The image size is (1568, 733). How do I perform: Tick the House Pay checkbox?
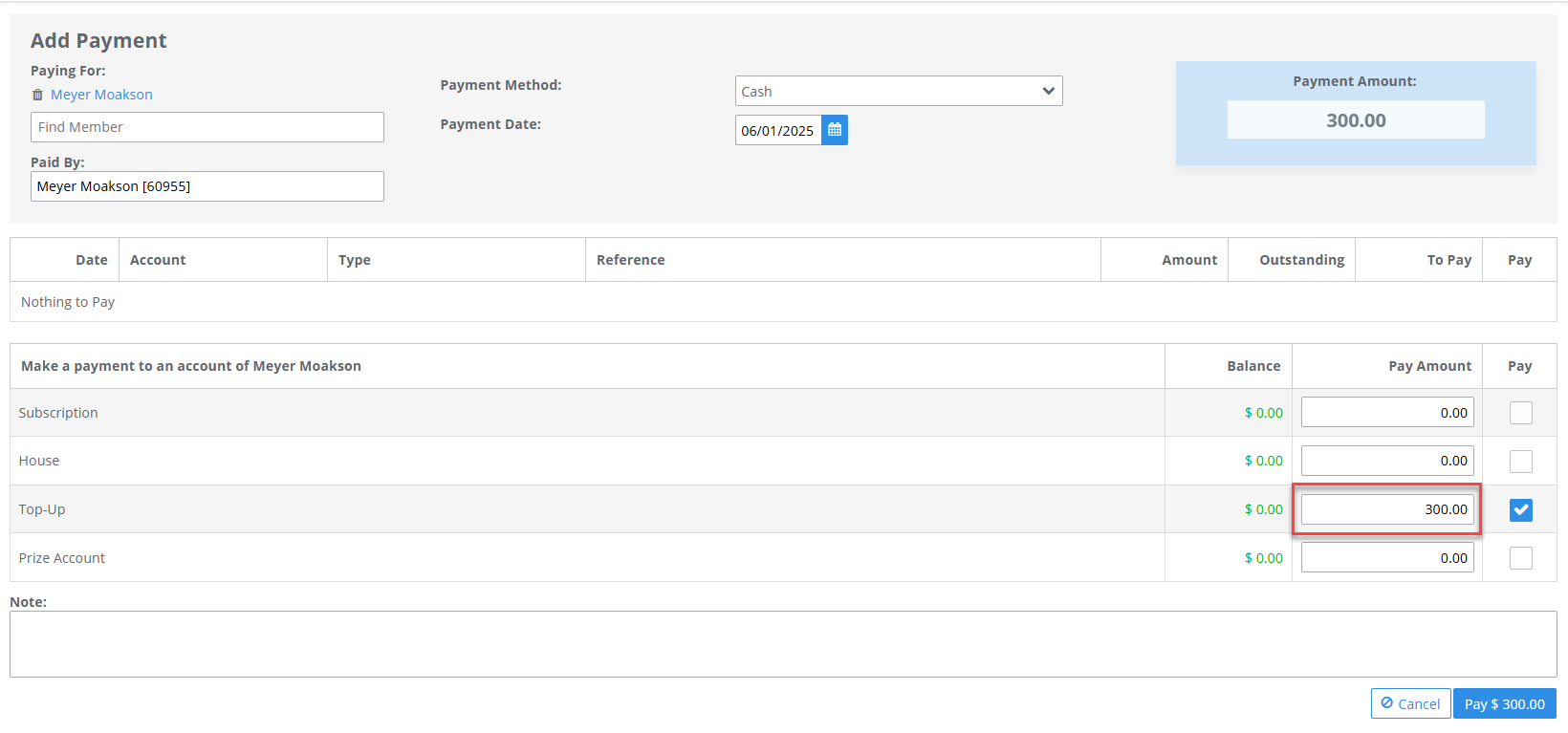[1520, 462]
